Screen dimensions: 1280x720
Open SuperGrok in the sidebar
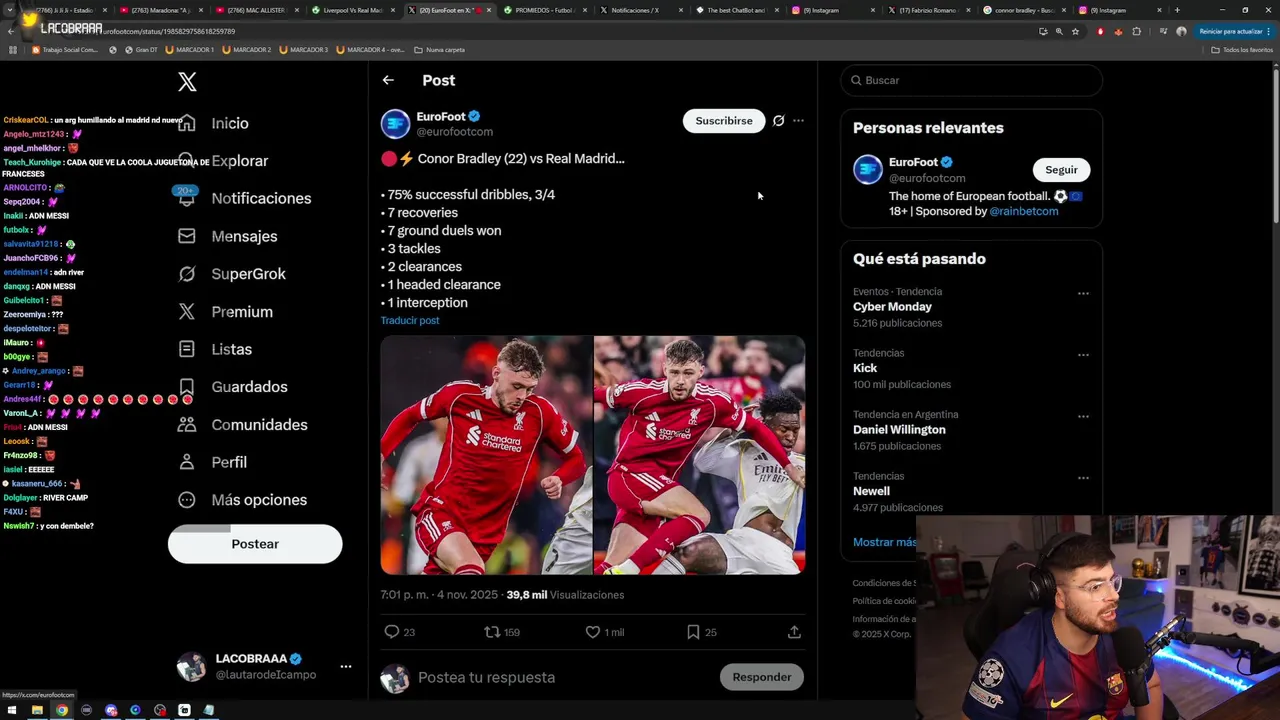point(248,274)
